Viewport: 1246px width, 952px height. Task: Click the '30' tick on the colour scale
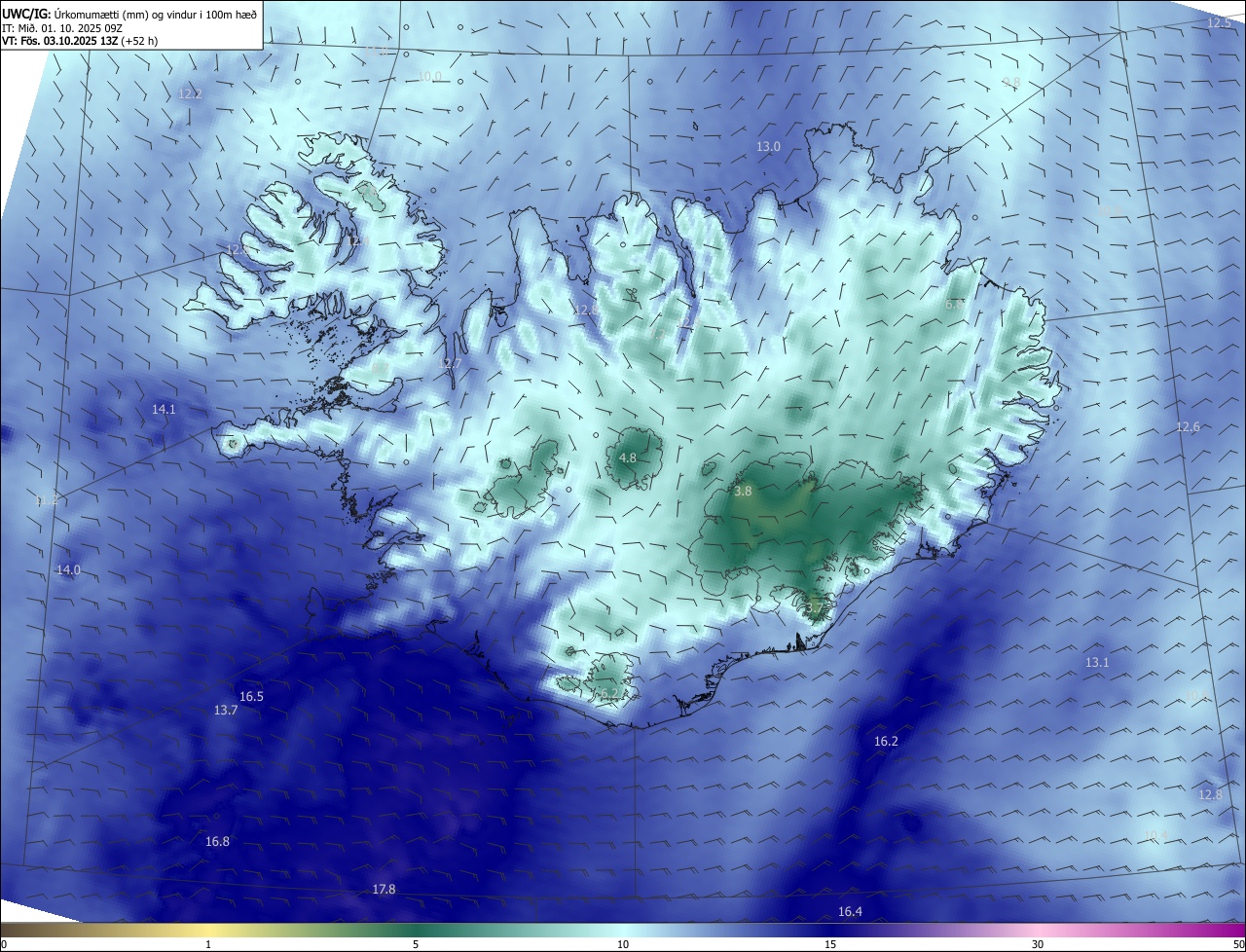point(1038,944)
